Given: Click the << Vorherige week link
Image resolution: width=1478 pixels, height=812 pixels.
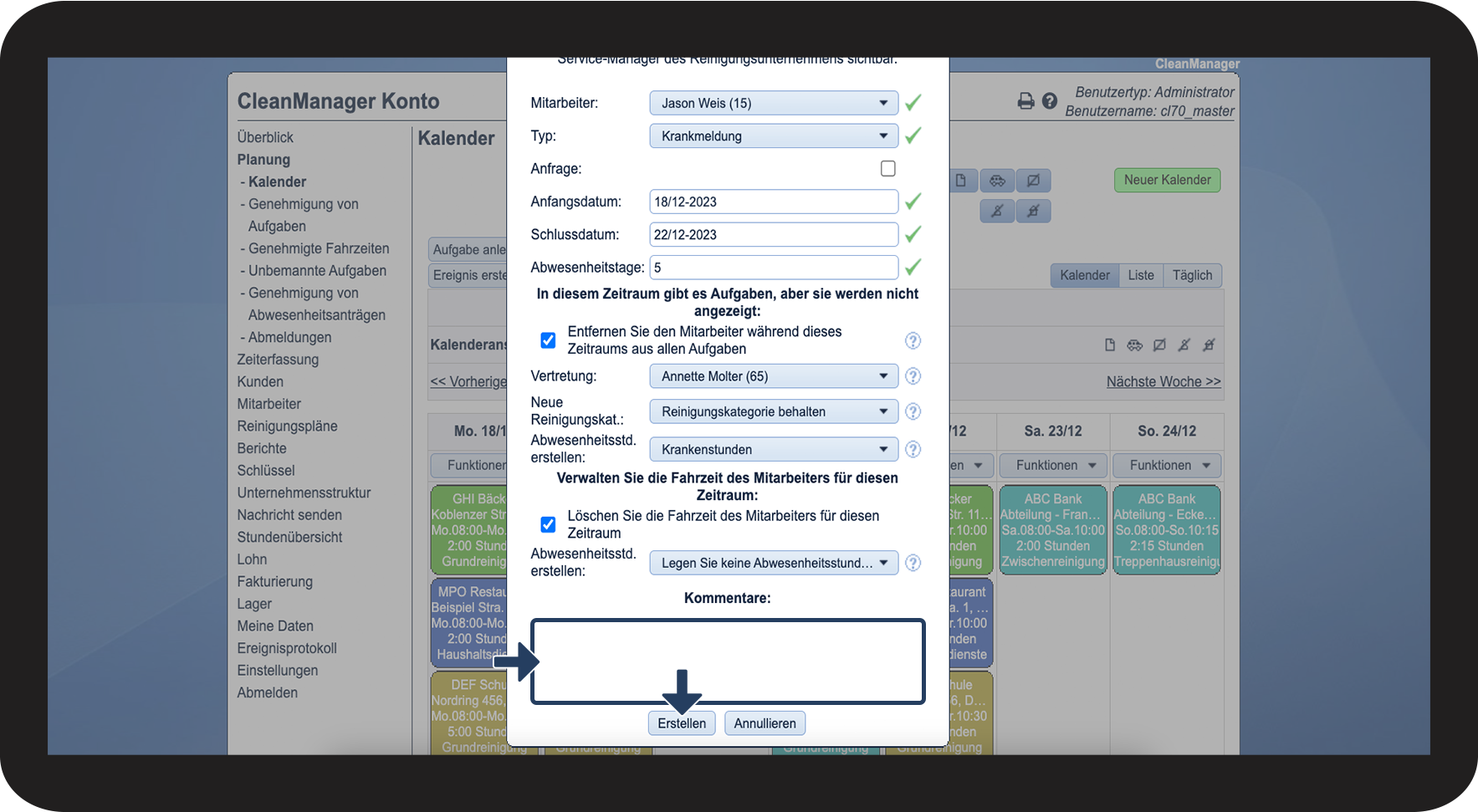Looking at the screenshot, I should [468, 381].
